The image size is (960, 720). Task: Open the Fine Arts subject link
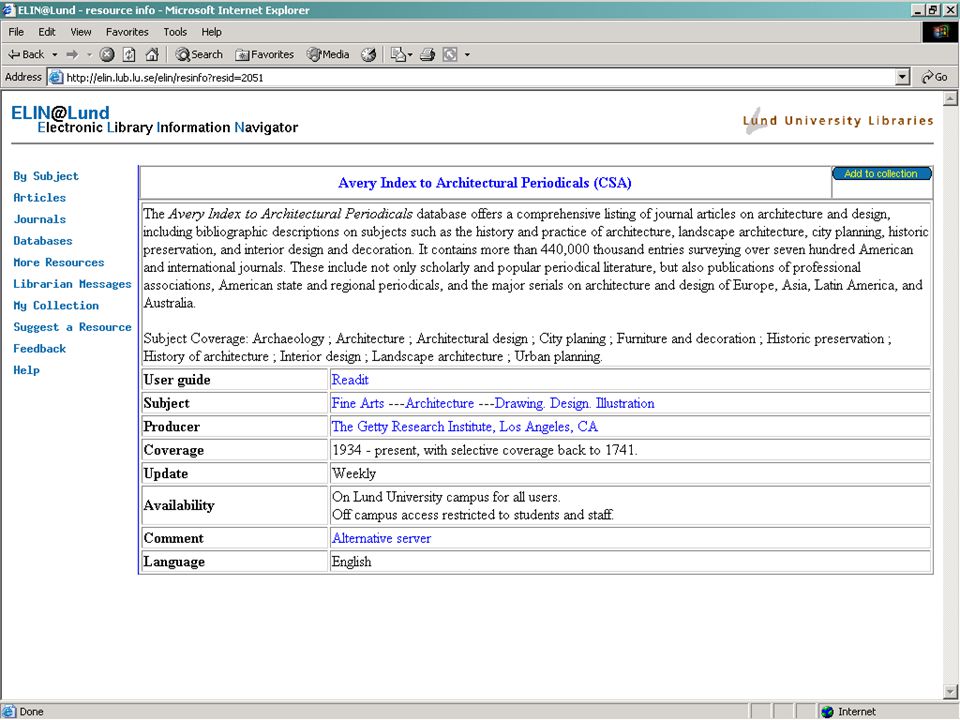[358, 403]
